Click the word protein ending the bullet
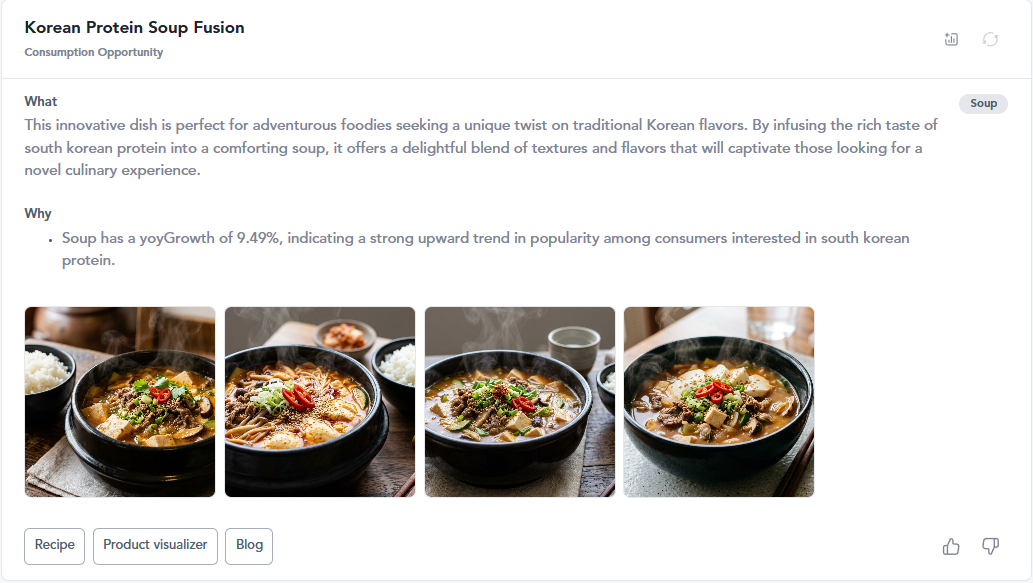 88,261
